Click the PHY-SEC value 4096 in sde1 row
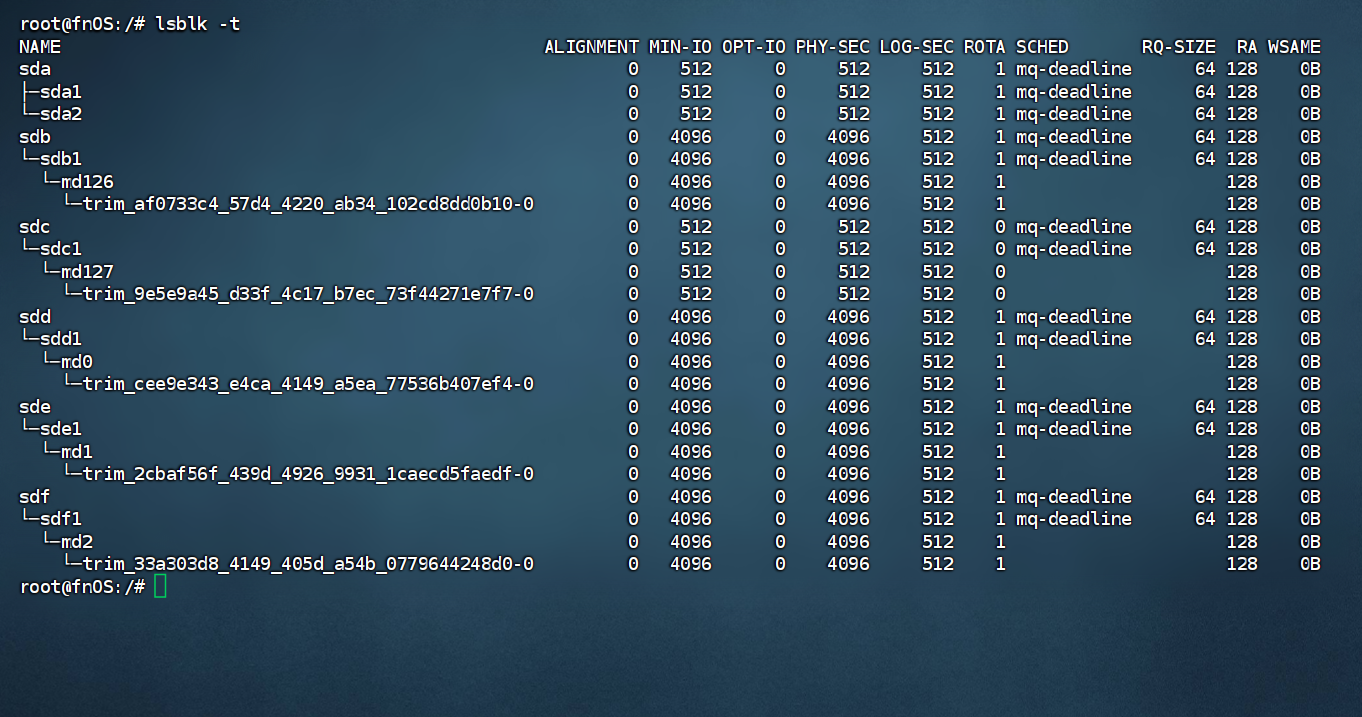This screenshot has height=717, width=1362. pos(849,429)
